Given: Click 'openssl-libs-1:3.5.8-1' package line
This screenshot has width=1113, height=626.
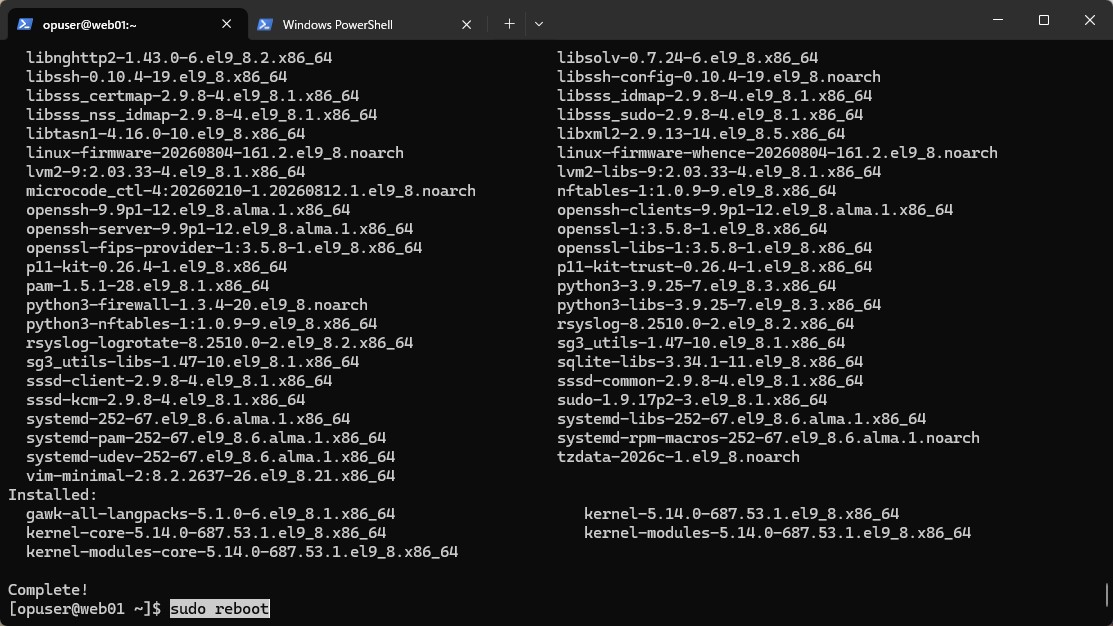Looking at the screenshot, I should point(715,247).
